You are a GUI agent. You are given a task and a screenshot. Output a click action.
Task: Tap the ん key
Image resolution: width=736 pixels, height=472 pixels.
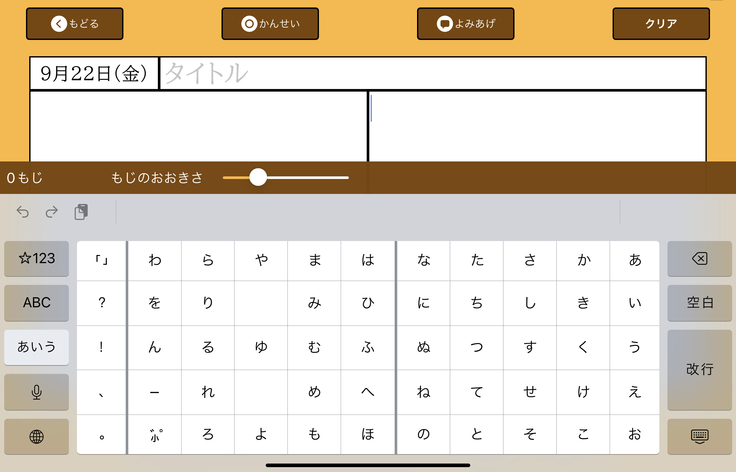pyautogui.click(x=154, y=347)
